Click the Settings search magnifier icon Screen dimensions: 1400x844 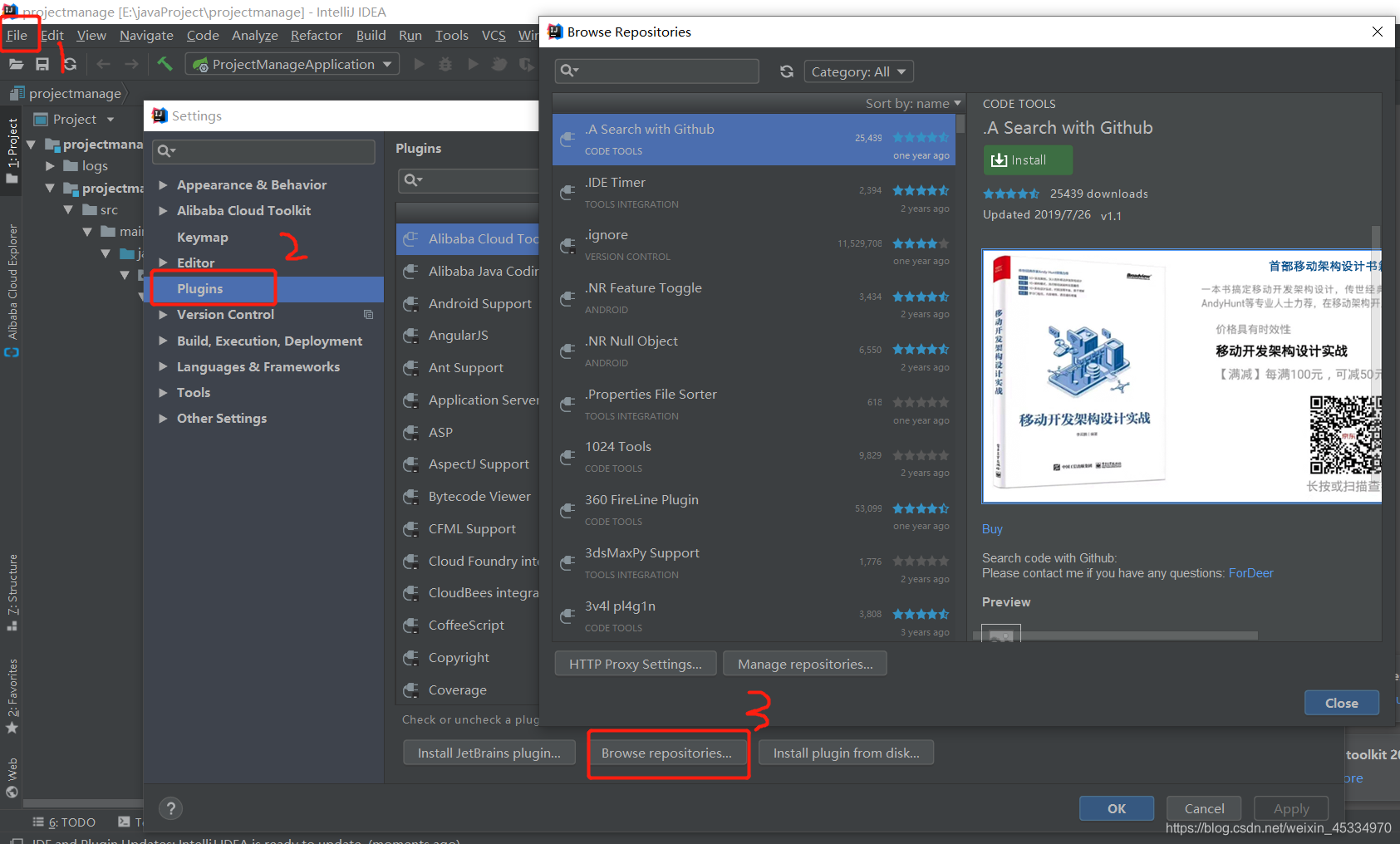coord(166,150)
